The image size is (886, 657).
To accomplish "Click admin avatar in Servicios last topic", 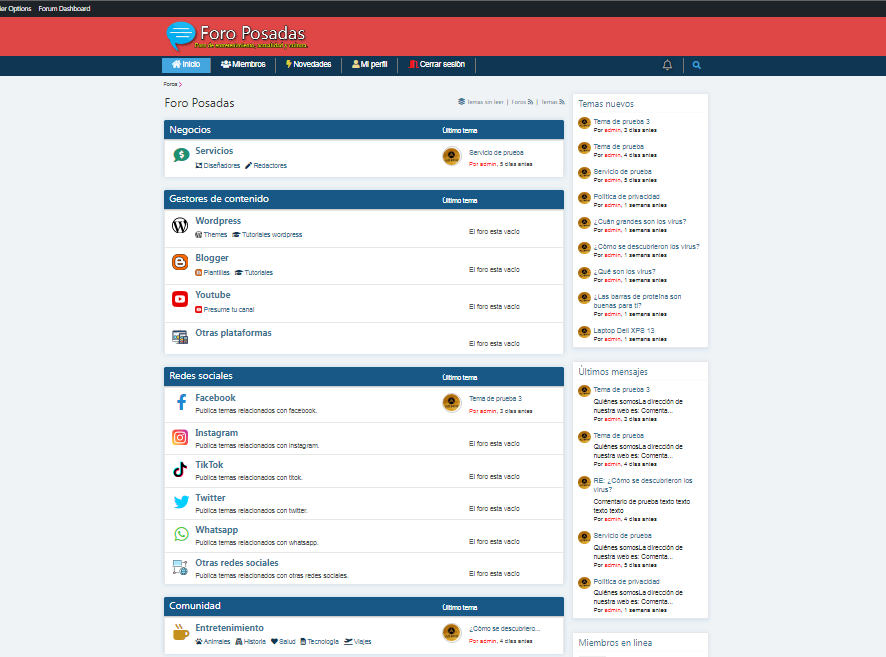I will (451, 156).
